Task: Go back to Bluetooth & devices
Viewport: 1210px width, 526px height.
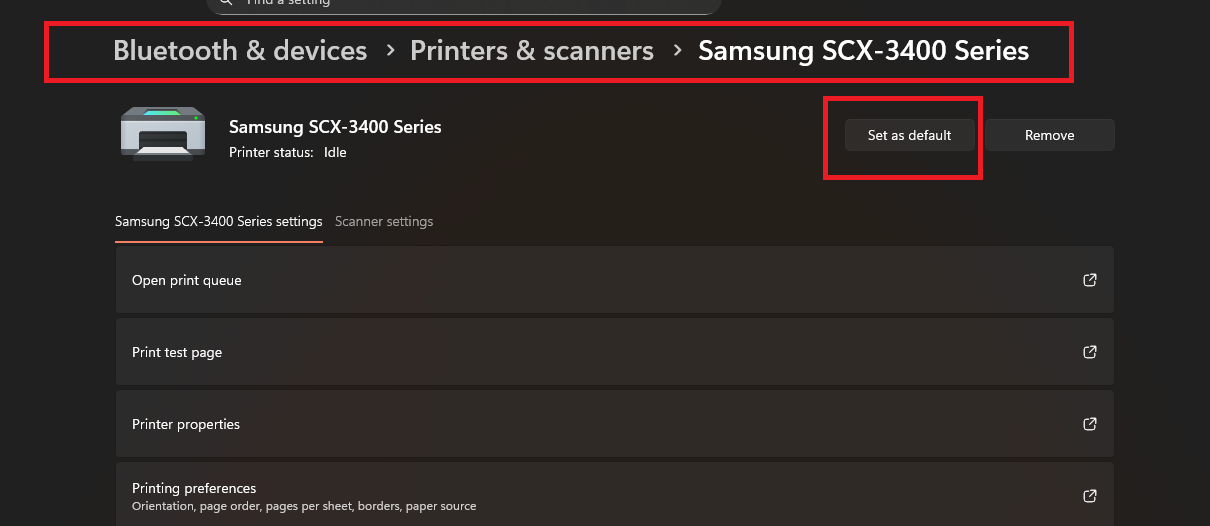Action: (240, 50)
